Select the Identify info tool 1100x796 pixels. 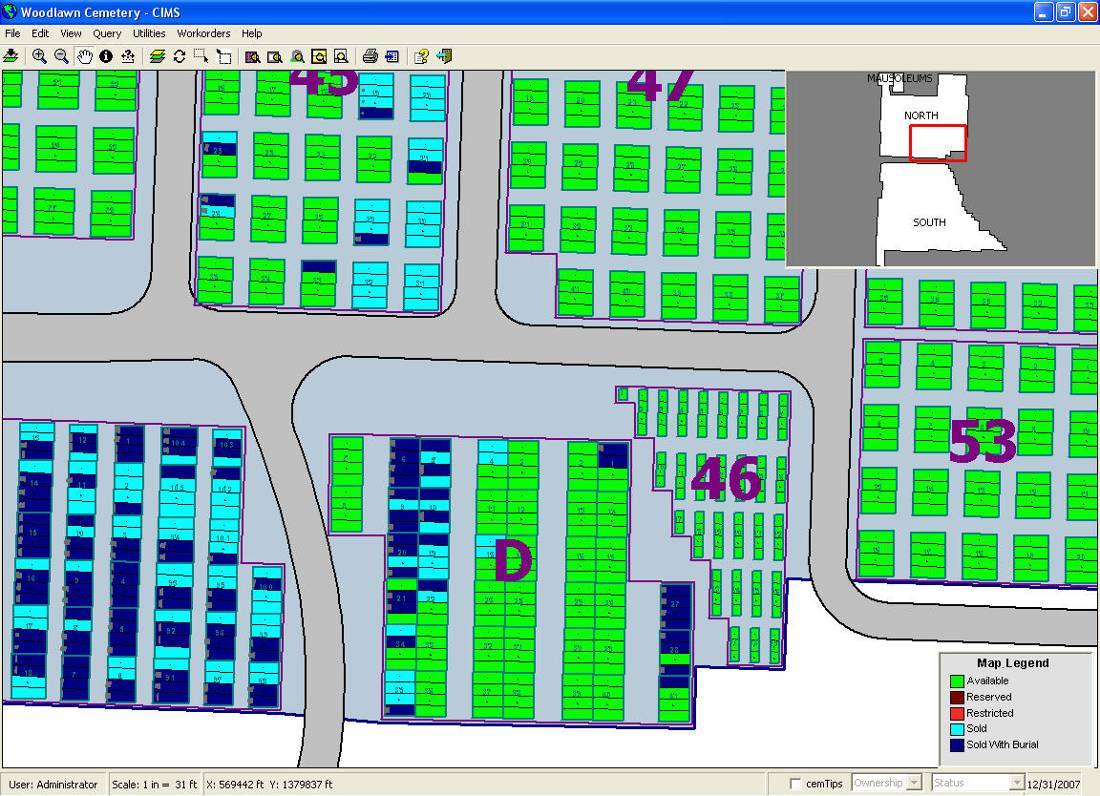coord(106,56)
